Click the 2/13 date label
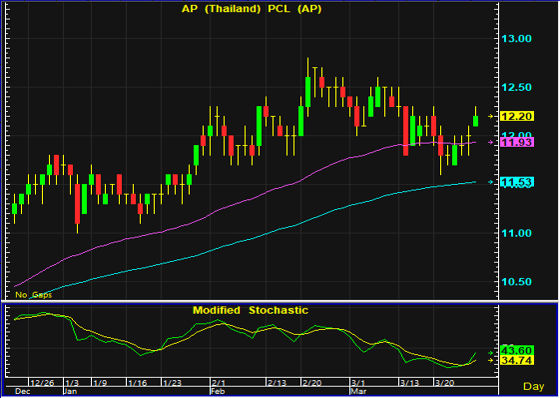This screenshot has height=398, width=560. [x=277, y=383]
